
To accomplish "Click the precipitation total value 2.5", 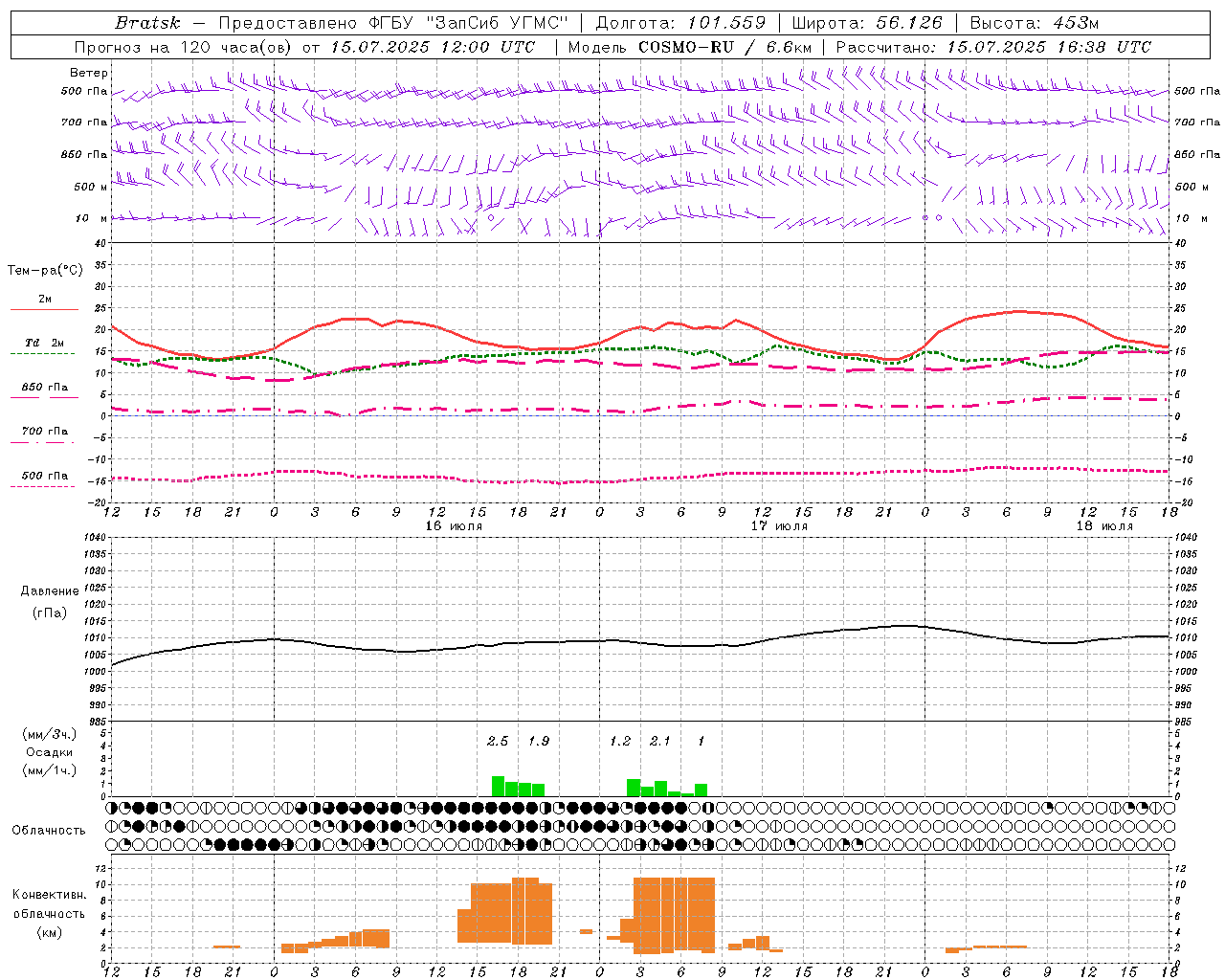I will [498, 741].
